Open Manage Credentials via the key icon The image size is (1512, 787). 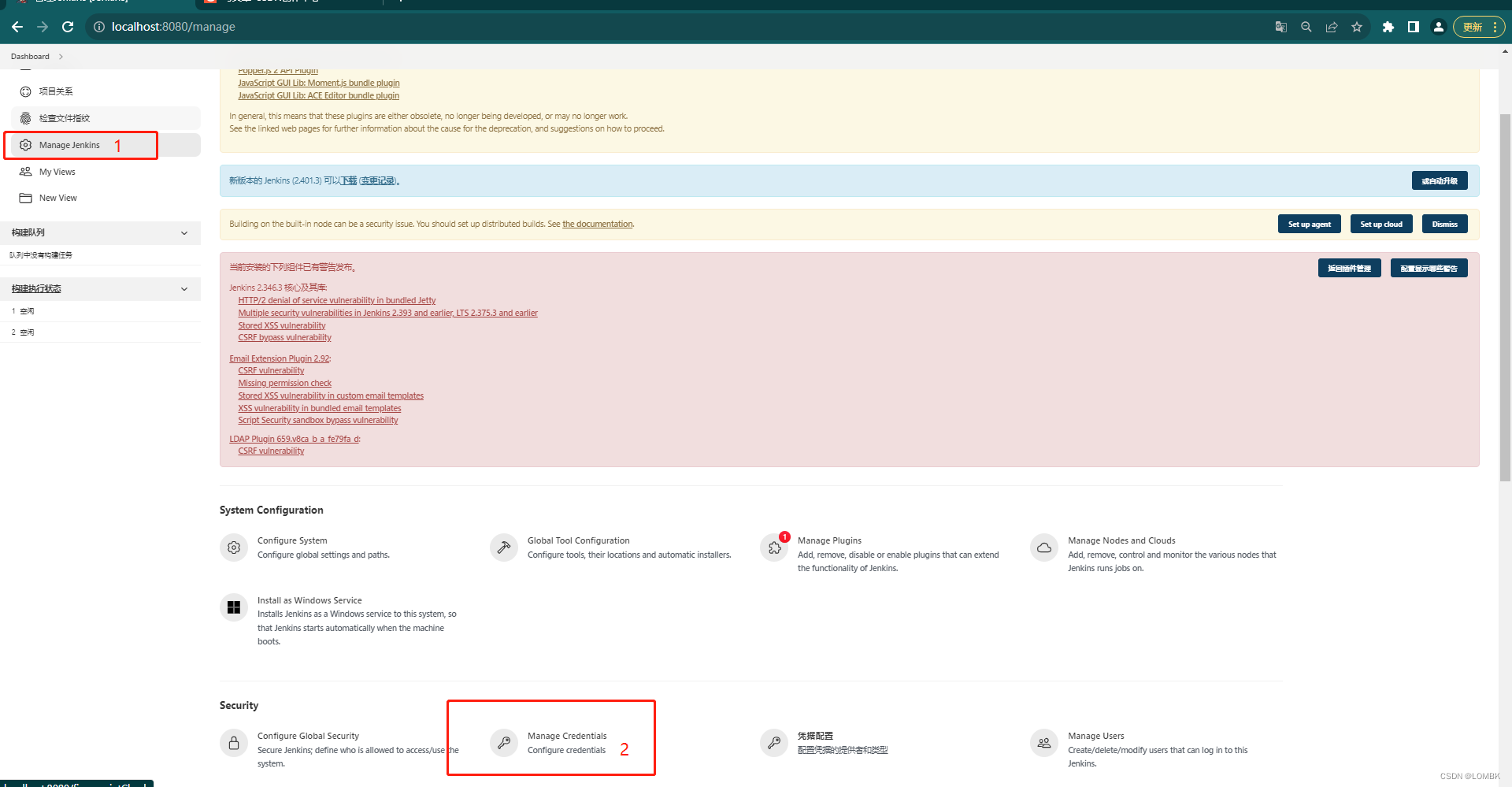click(504, 742)
